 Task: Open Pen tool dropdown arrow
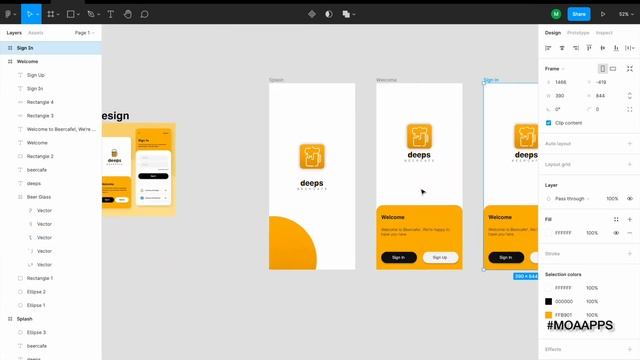(x=98, y=14)
